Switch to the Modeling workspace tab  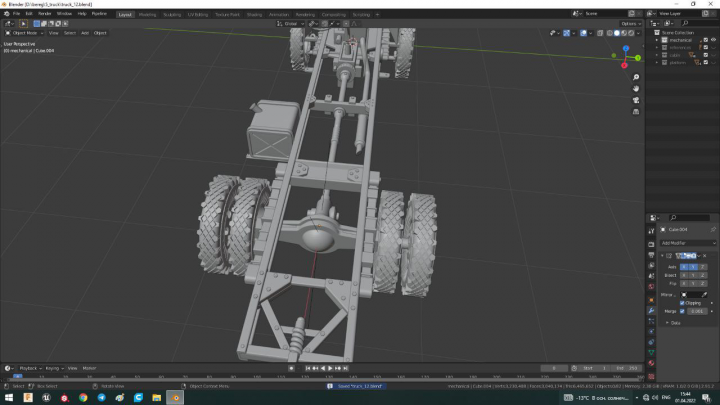[x=147, y=15]
